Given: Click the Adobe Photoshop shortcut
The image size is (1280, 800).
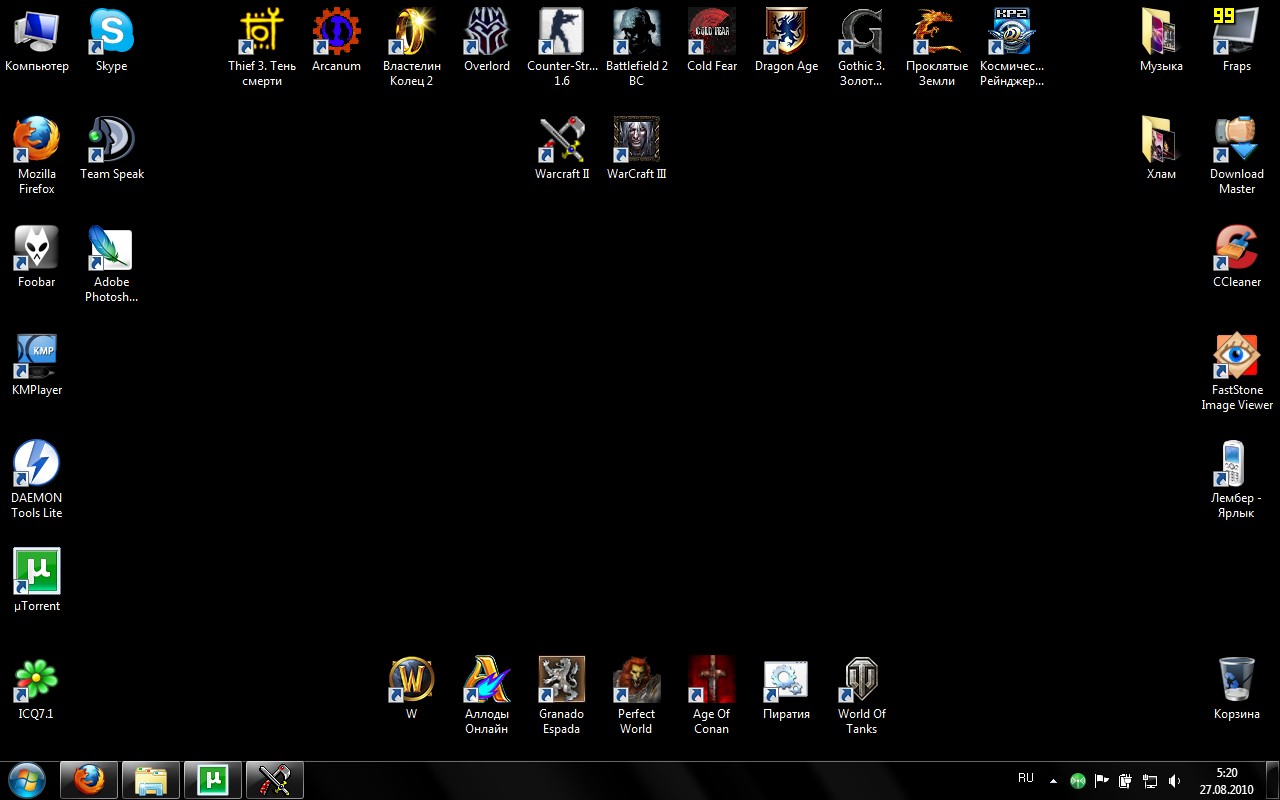Looking at the screenshot, I should (112, 263).
